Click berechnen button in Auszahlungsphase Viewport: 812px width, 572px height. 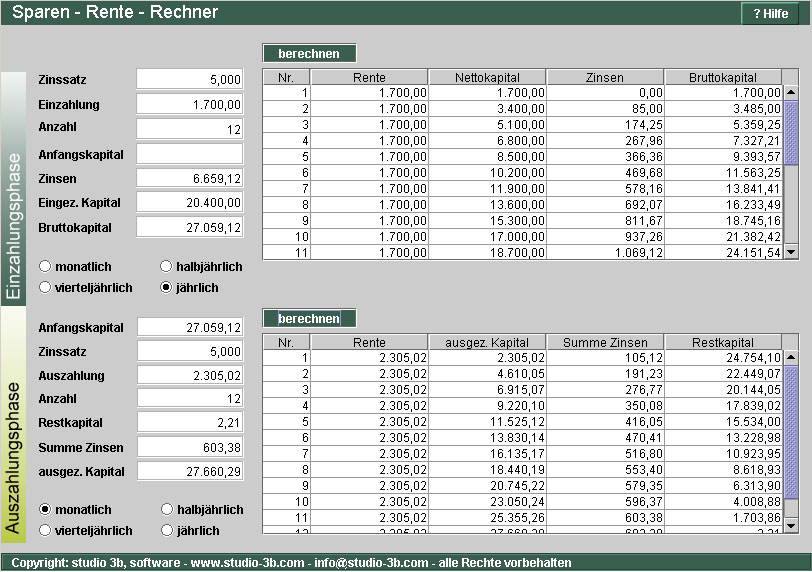309,319
